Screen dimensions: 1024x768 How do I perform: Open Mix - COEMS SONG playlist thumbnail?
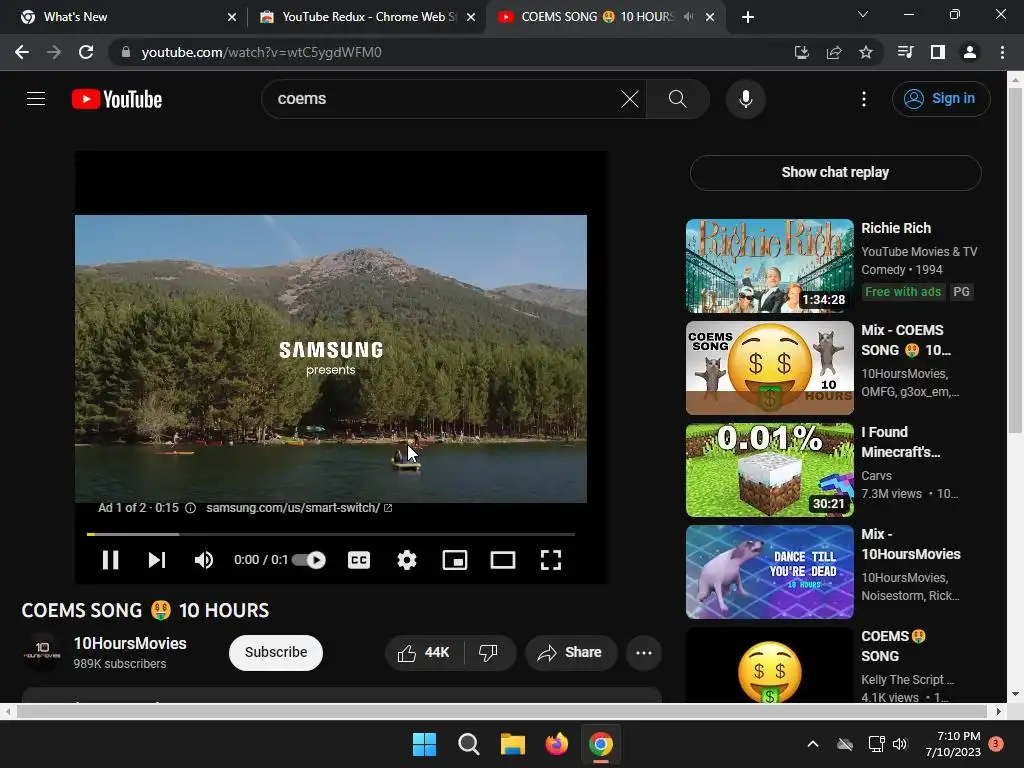pos(769,368)
